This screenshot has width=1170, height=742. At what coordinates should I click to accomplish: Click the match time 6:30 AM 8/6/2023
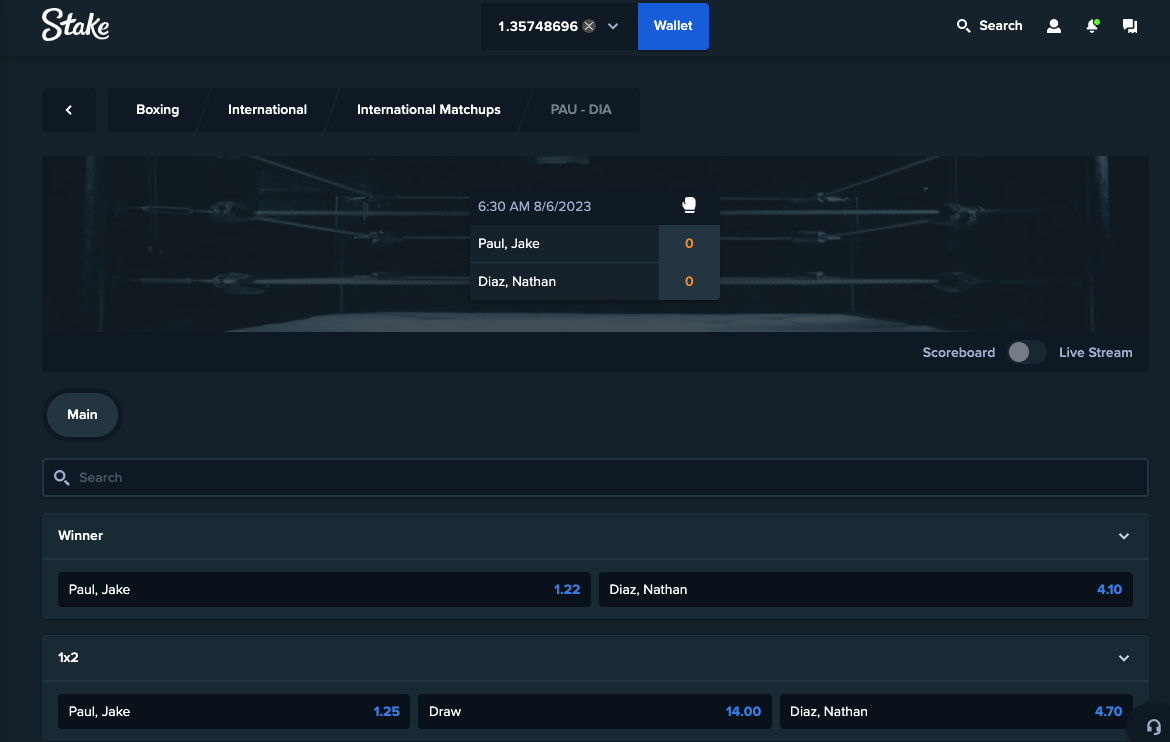click(534, 207)
